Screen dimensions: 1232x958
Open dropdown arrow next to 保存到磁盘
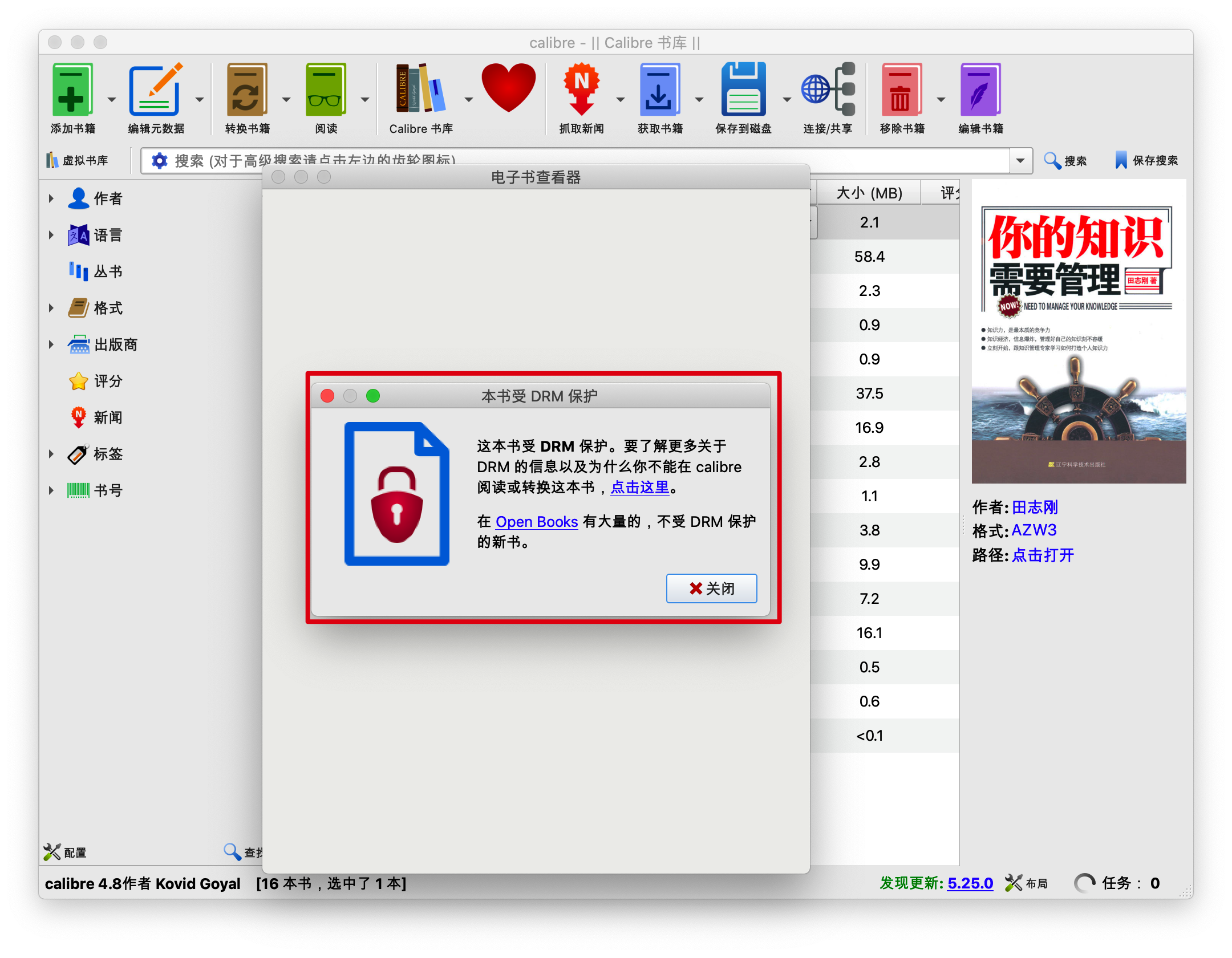(787, 100)
